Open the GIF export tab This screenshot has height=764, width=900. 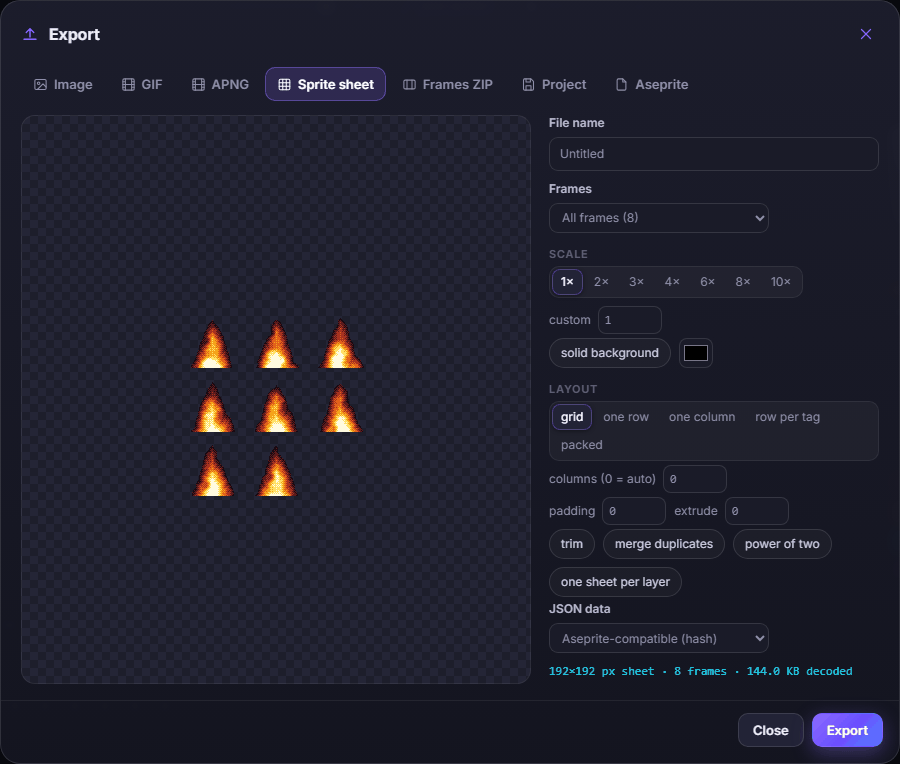click(x=142, y=84)
